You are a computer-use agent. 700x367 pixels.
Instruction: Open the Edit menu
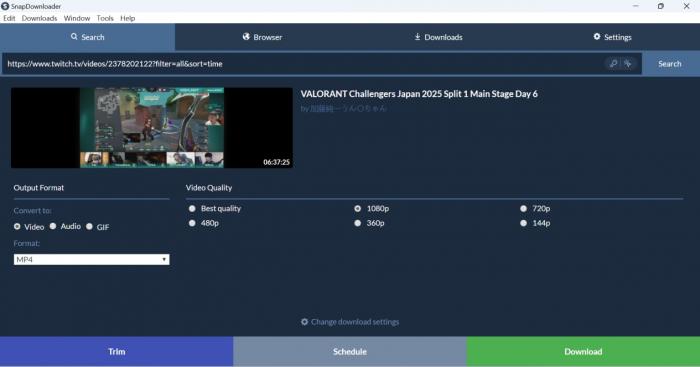tap(9, 18)
